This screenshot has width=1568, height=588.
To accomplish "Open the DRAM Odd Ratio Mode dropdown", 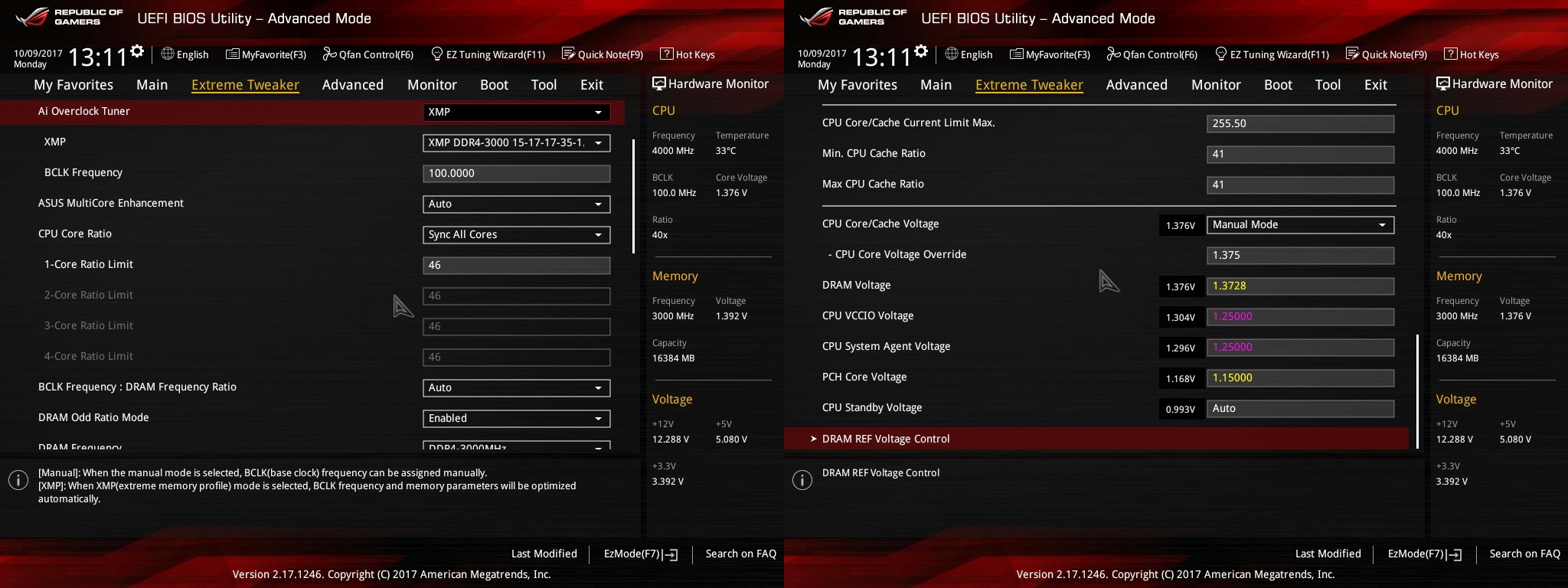I will tap(517, 418).
